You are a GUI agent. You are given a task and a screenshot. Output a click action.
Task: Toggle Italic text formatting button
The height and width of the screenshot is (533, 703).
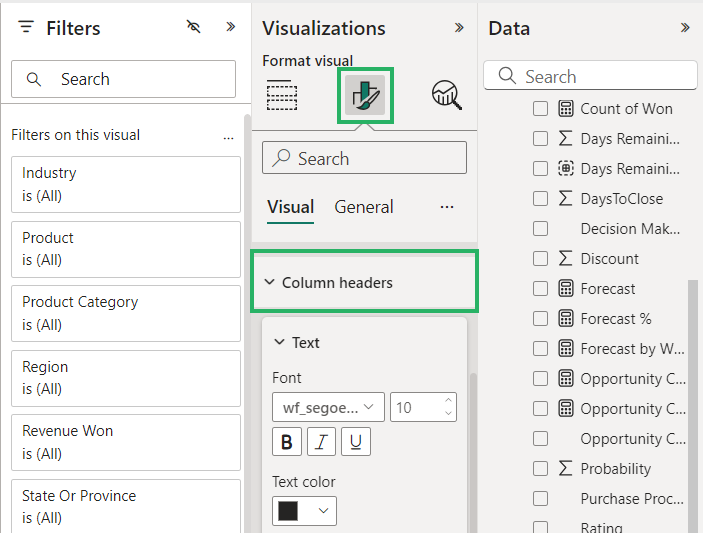321,441
